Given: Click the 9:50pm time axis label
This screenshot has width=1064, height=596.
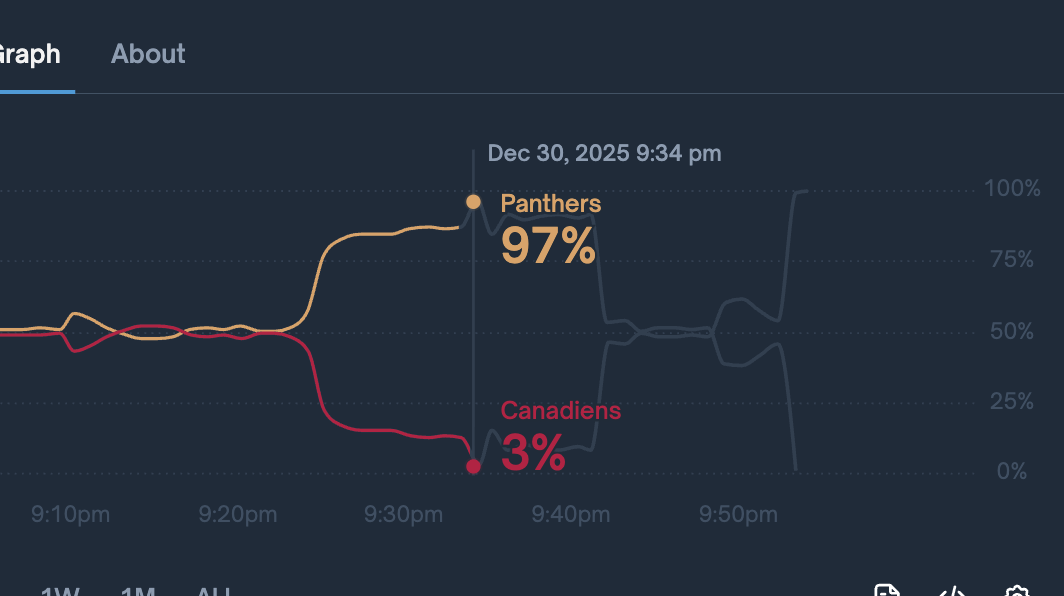Looking at the screenshot, I should point(738,515).
